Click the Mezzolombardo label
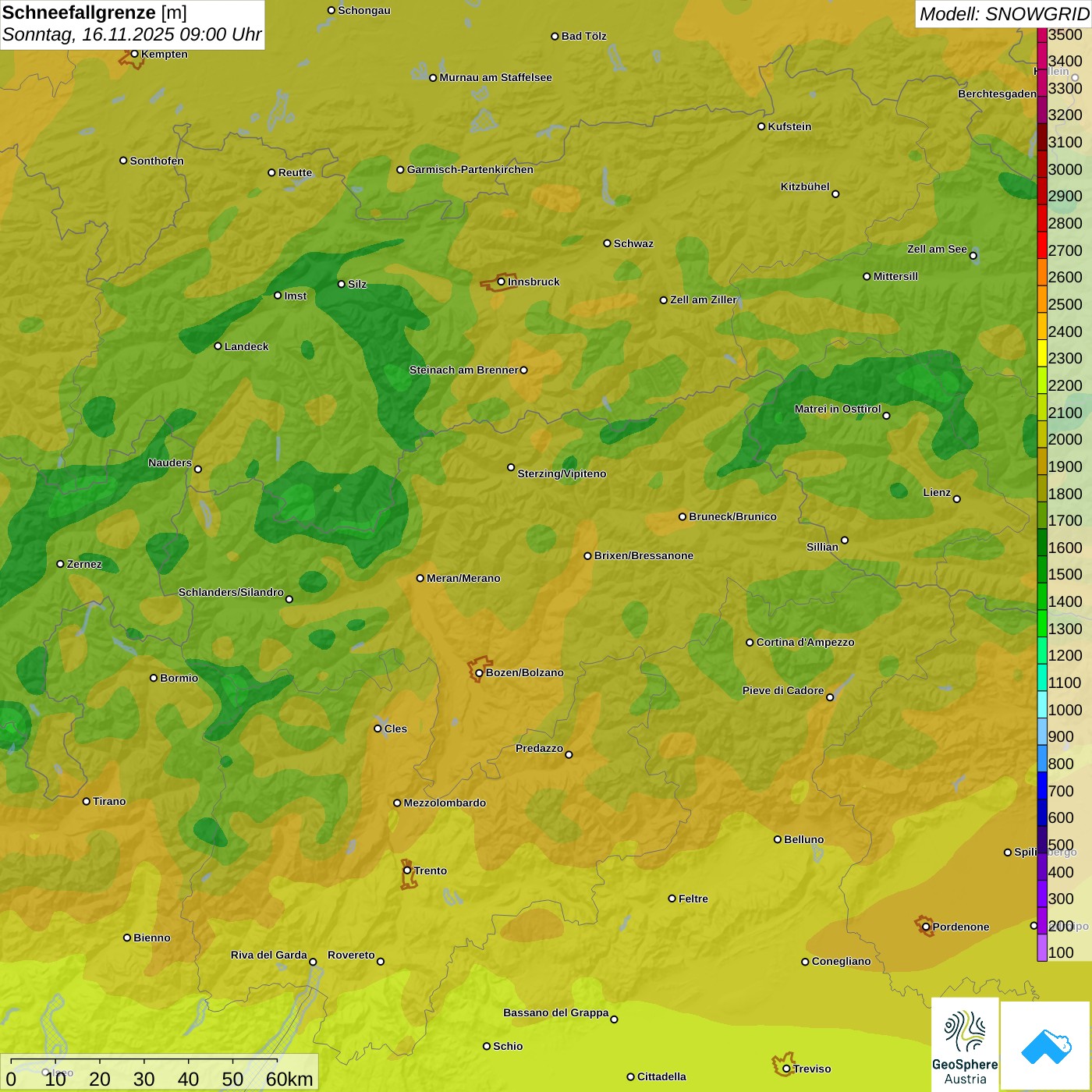 coord(445,803)
